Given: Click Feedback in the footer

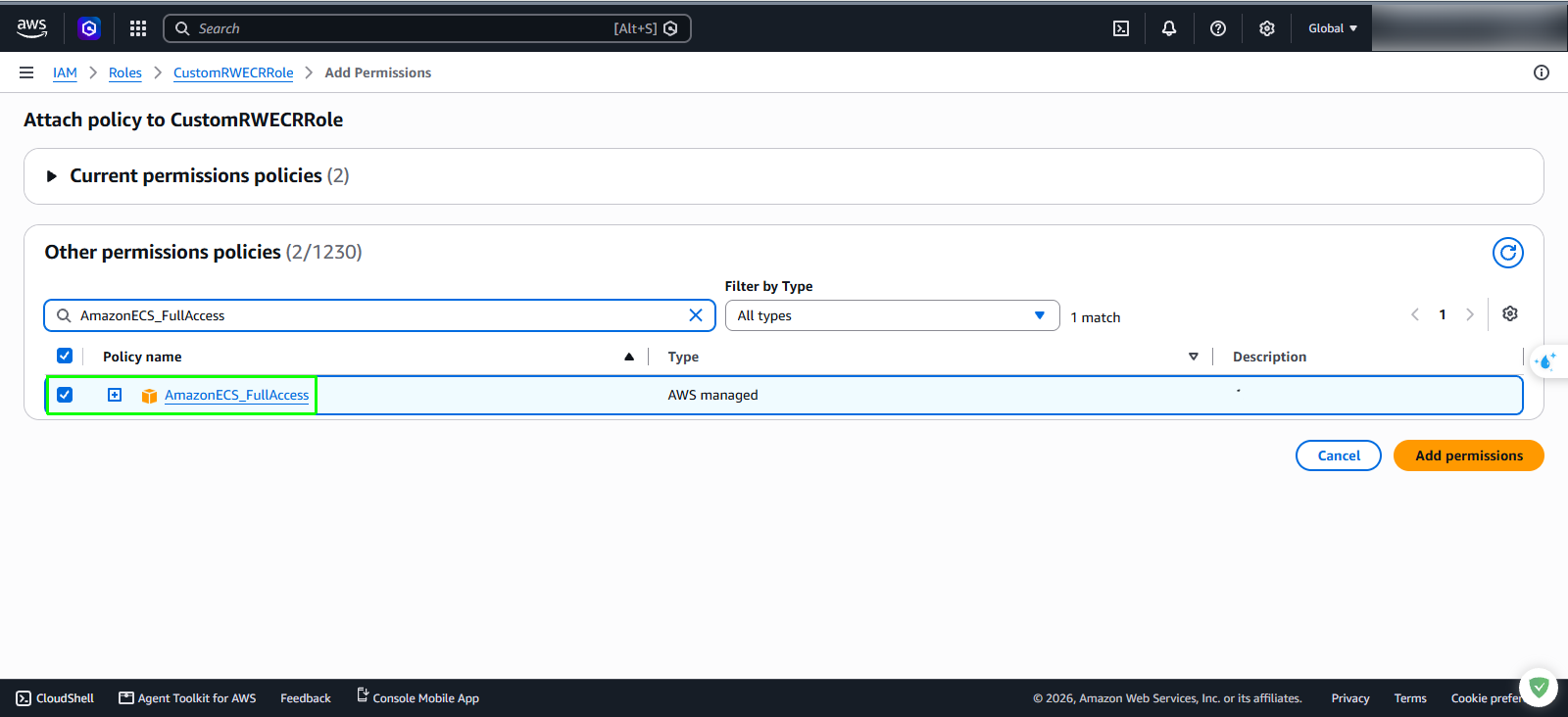Looking at the screenshot, I should point(306,698).
